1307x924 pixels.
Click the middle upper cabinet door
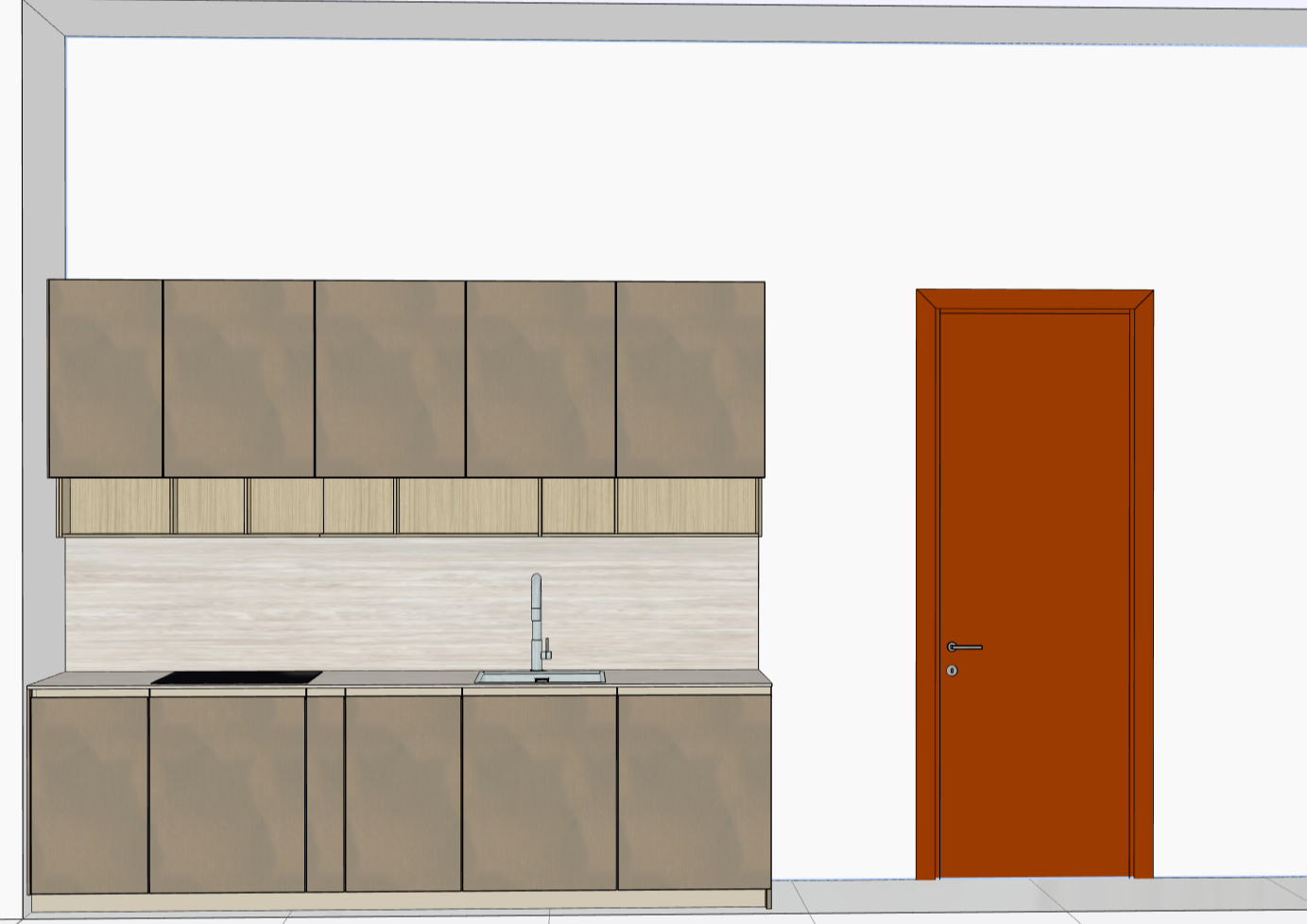[x=389, y=378]
